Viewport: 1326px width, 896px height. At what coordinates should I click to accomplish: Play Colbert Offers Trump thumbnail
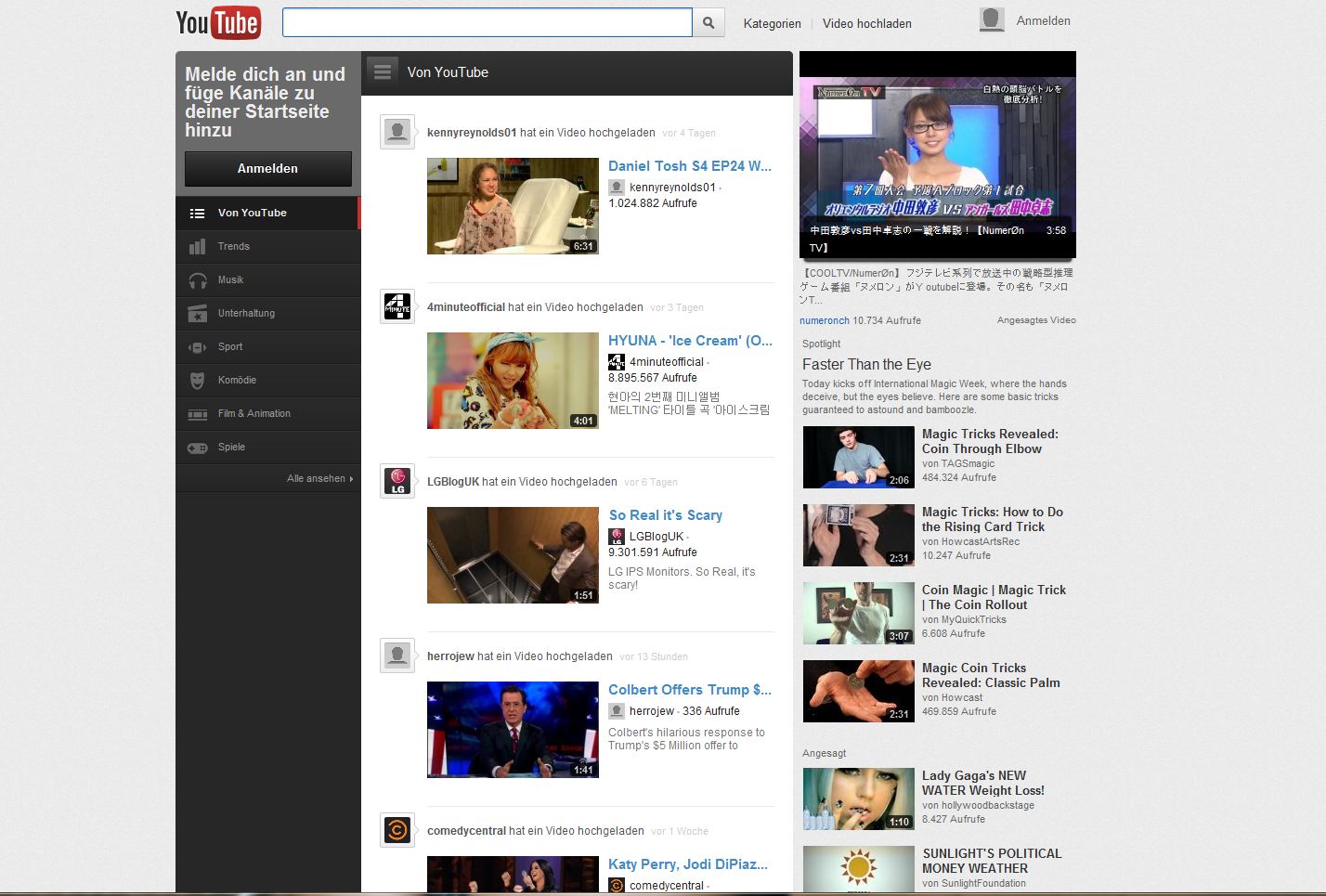click(513, 730)
